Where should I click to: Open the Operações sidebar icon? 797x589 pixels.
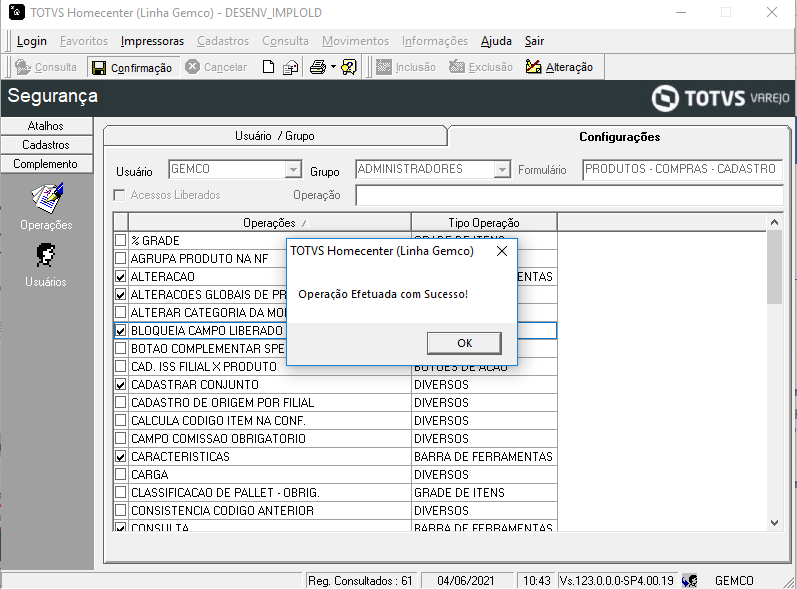click(x=47, y=198)
